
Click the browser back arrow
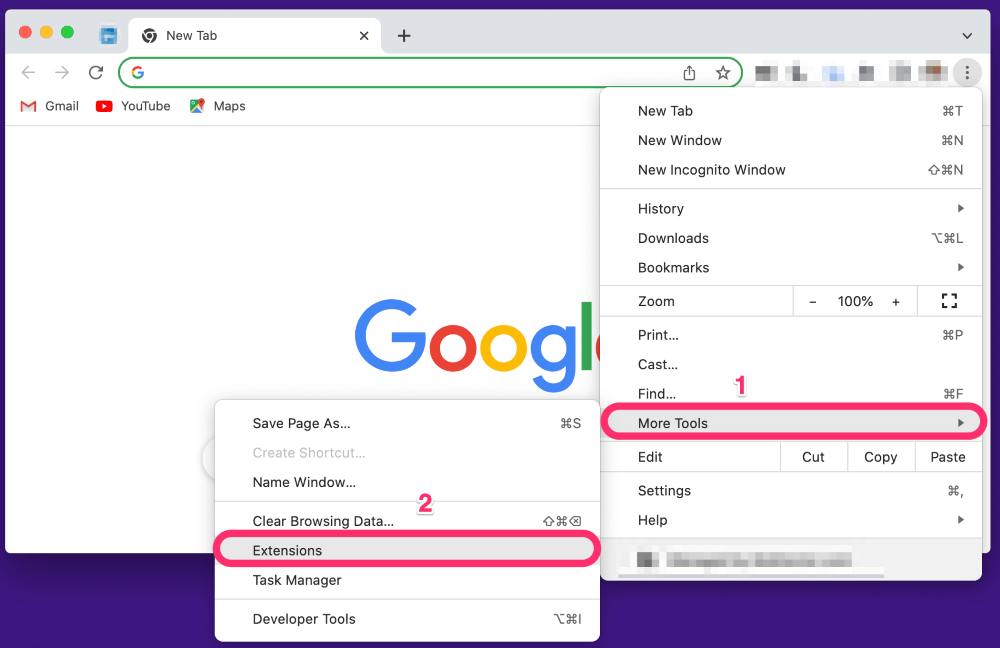pos(28,73)
